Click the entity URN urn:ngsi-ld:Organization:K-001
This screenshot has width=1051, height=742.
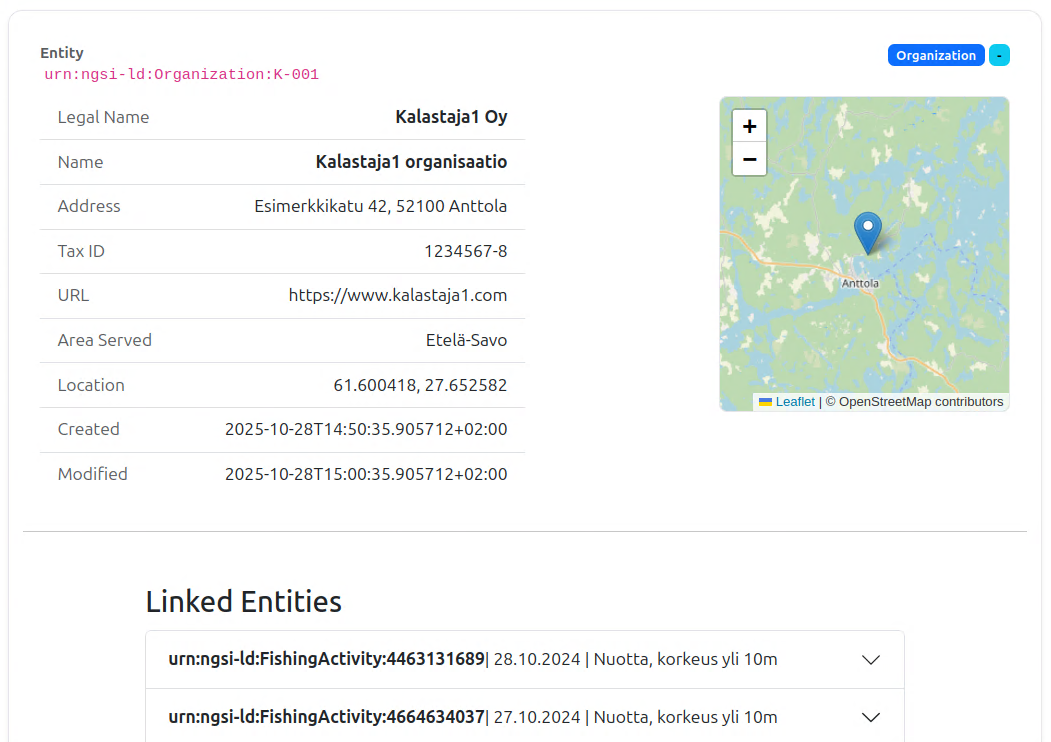181,75
